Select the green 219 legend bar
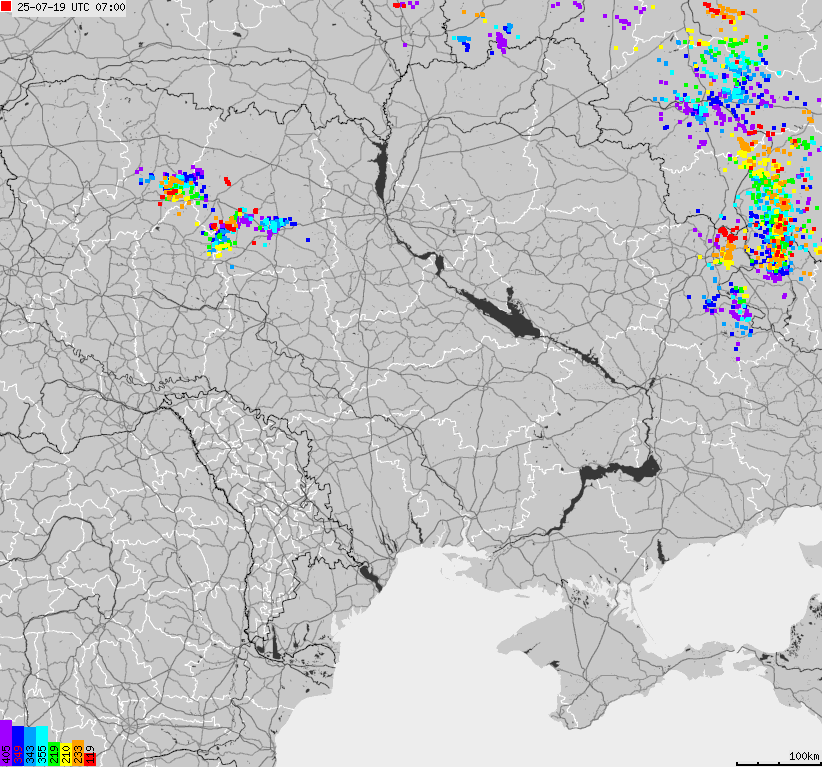Image resolution: width=822 pixels, height=767 pixels. [54, 754]
